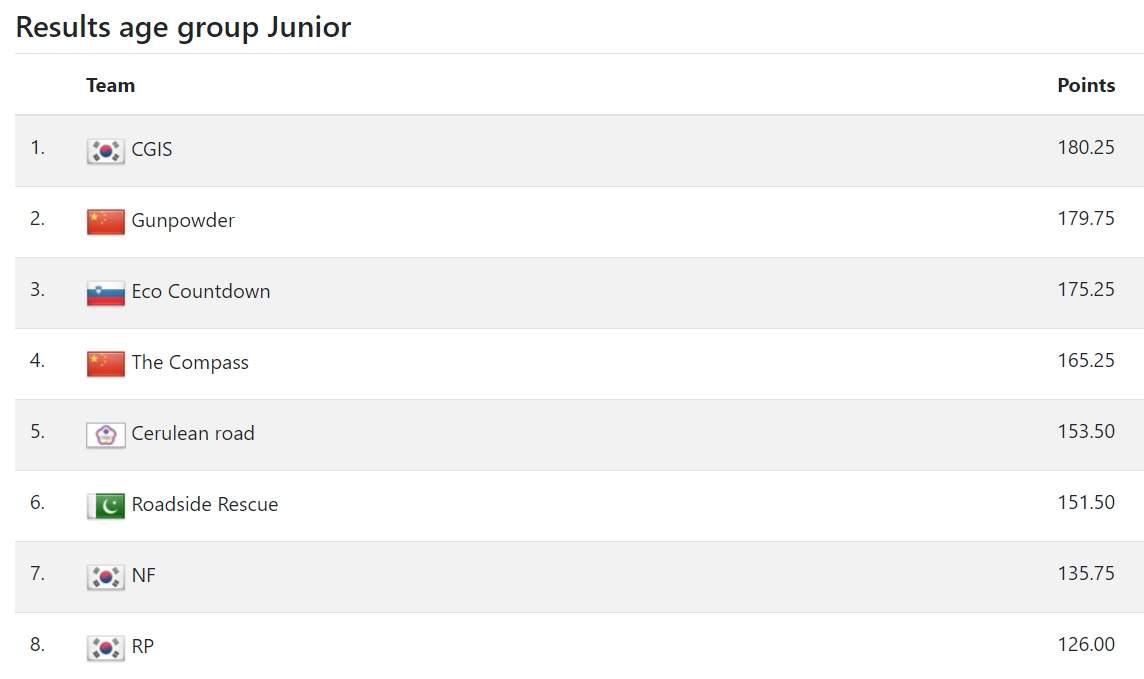
Task: Click the Points column header
Action: pyautogui.click(x=1086, y=85)
